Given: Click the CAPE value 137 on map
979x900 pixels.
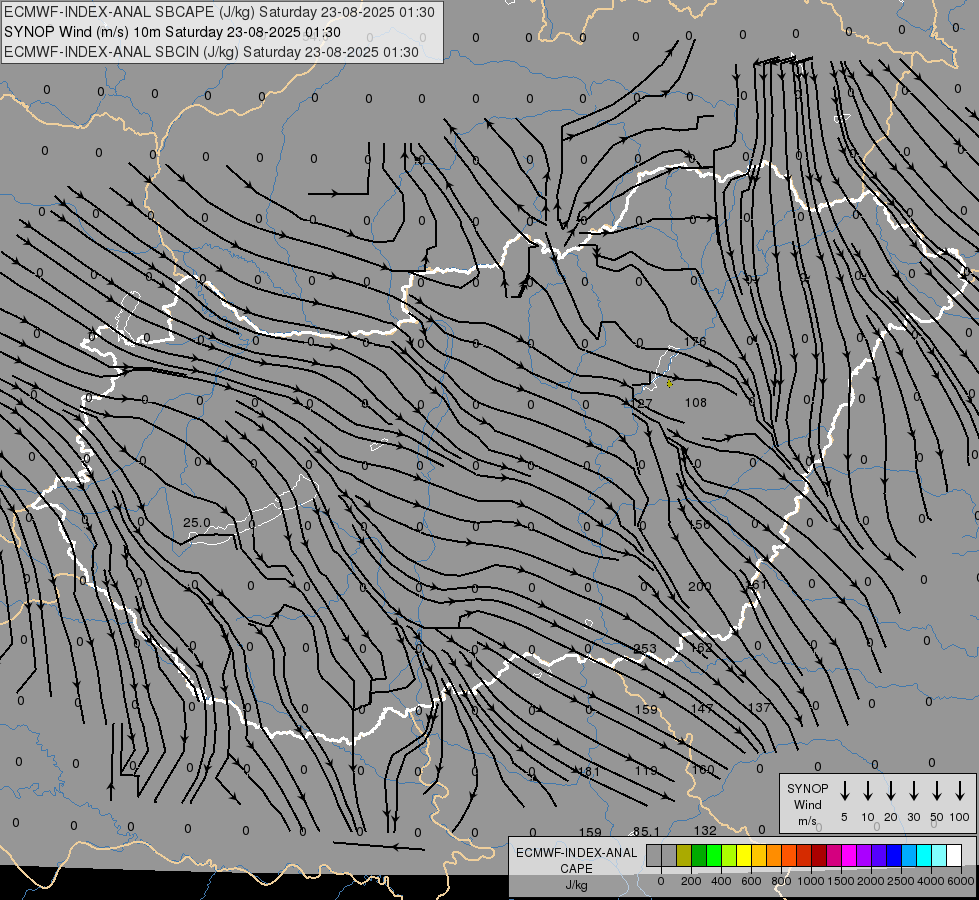Looking at the screenshot, I should 759,708.
